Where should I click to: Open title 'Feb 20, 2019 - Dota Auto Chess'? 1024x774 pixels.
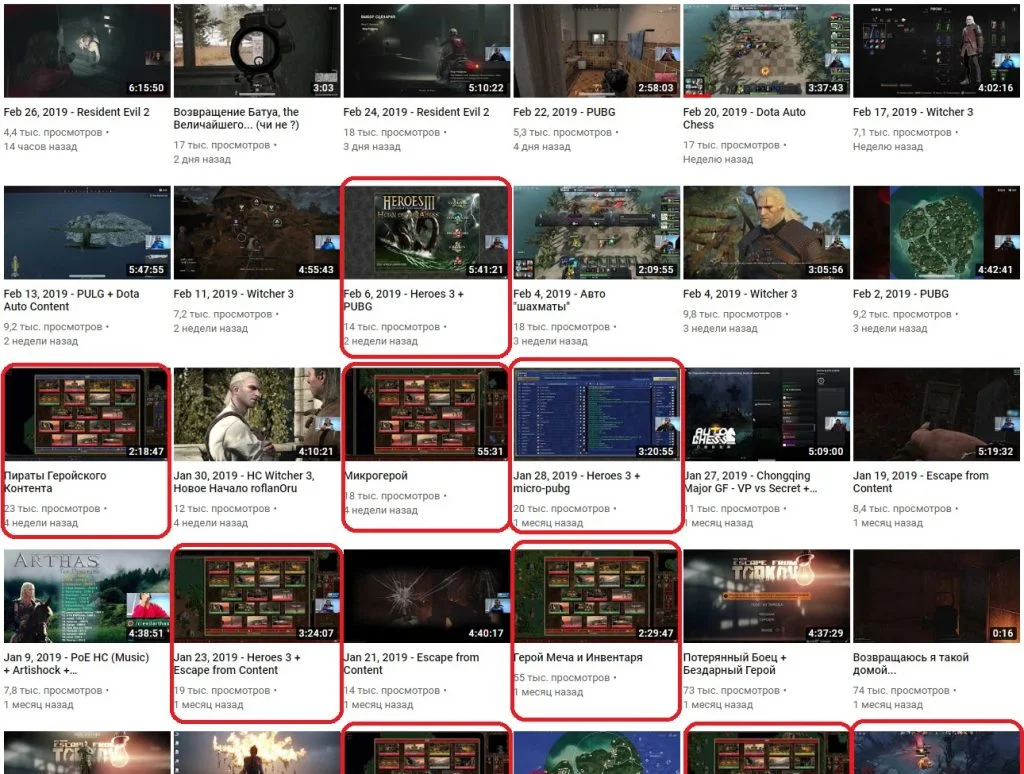[744, 118]
